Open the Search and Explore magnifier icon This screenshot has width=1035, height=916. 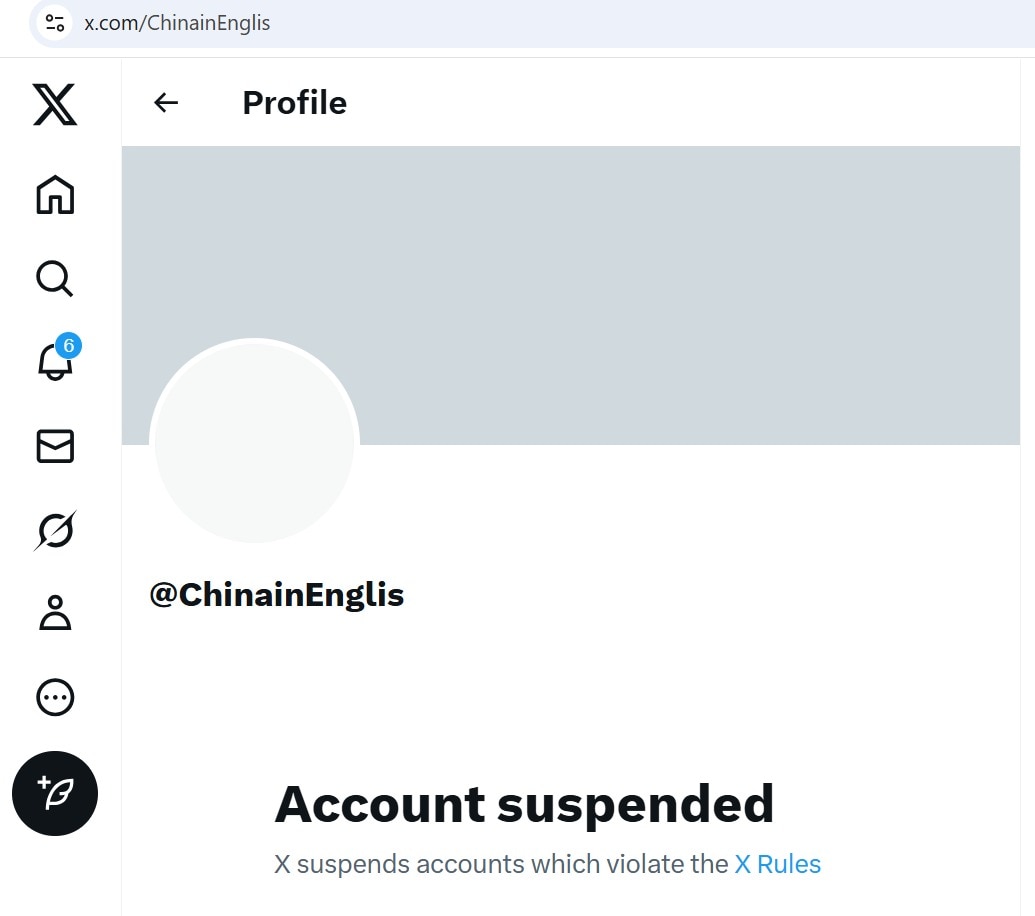click(55, 278)
